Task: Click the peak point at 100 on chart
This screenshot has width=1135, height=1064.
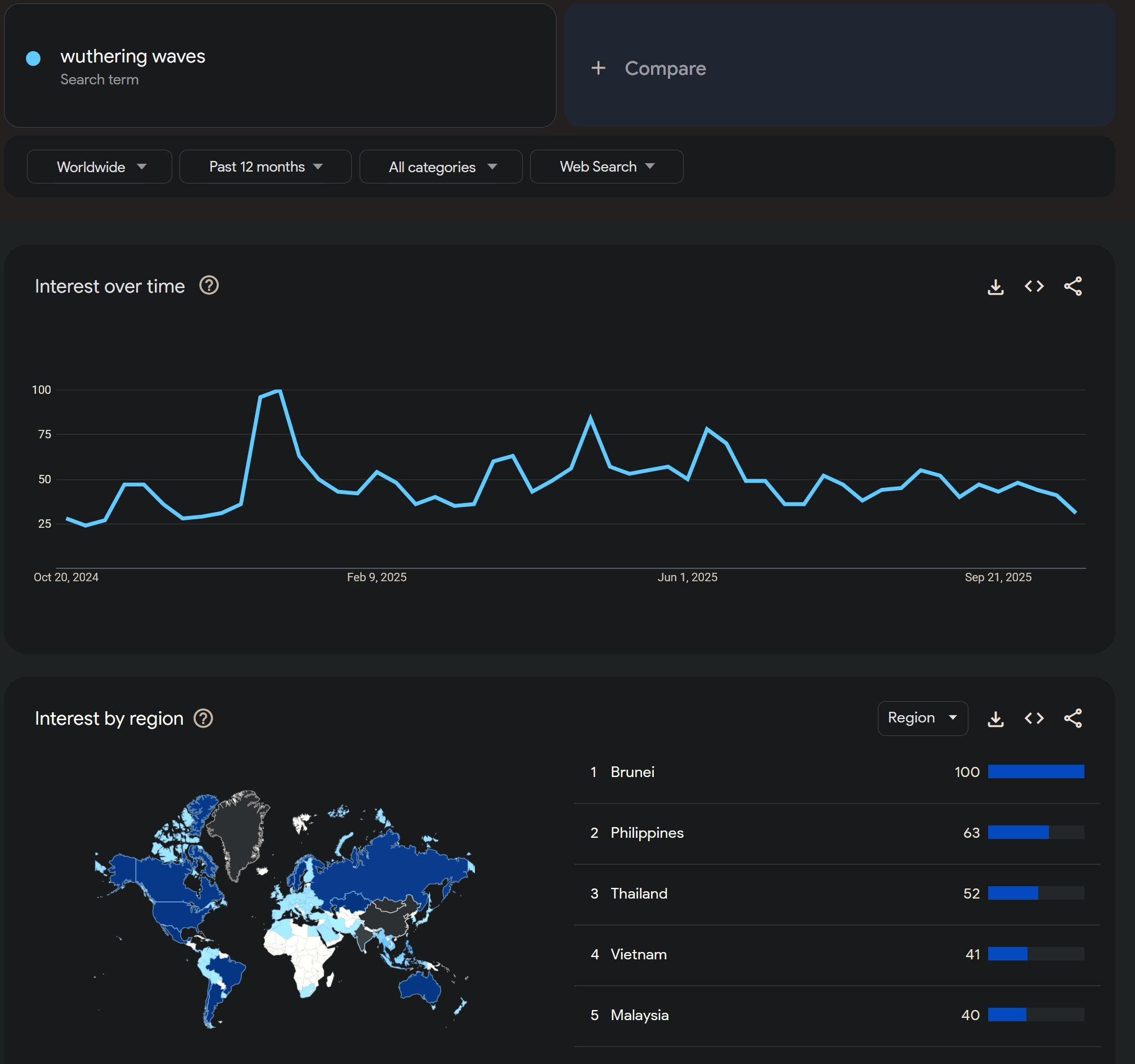Action: tap(279, 390)
